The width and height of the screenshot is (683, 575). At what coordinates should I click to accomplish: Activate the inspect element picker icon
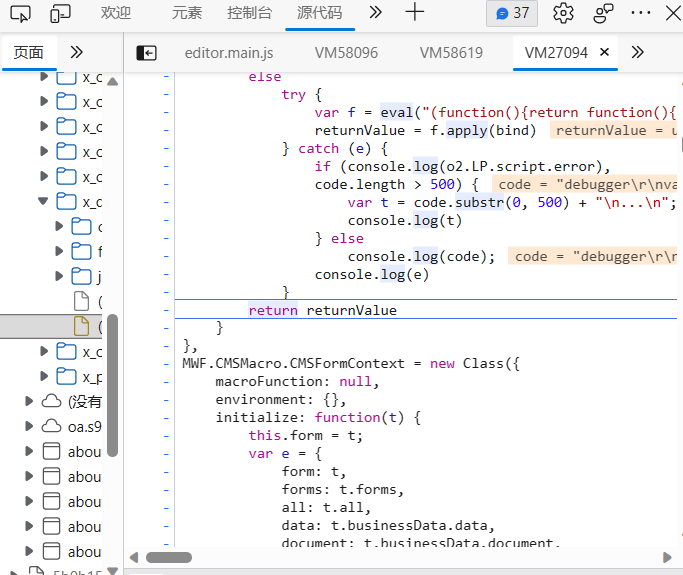pyautogui.click(x=20, y=13)
